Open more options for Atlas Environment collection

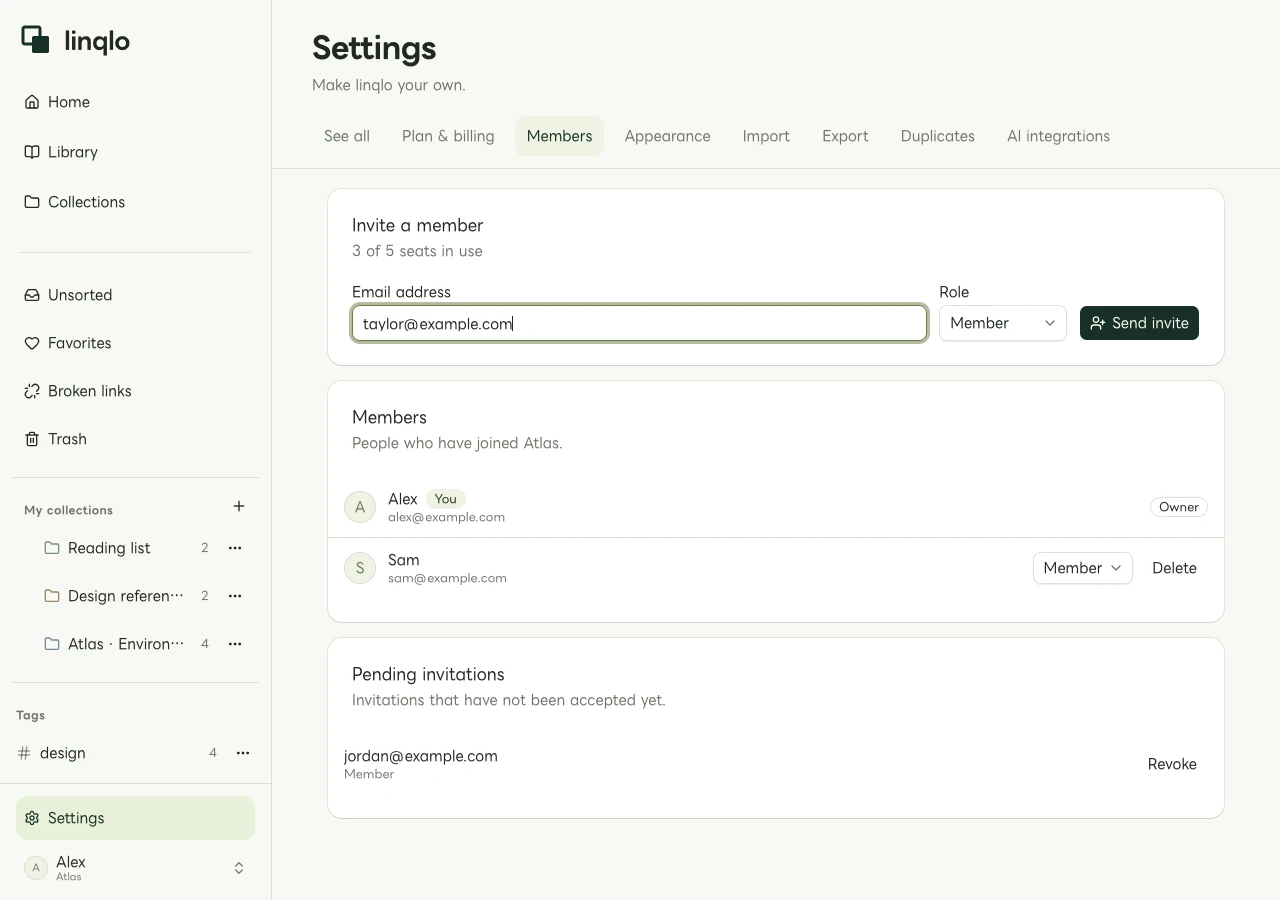tap(235, 644)
